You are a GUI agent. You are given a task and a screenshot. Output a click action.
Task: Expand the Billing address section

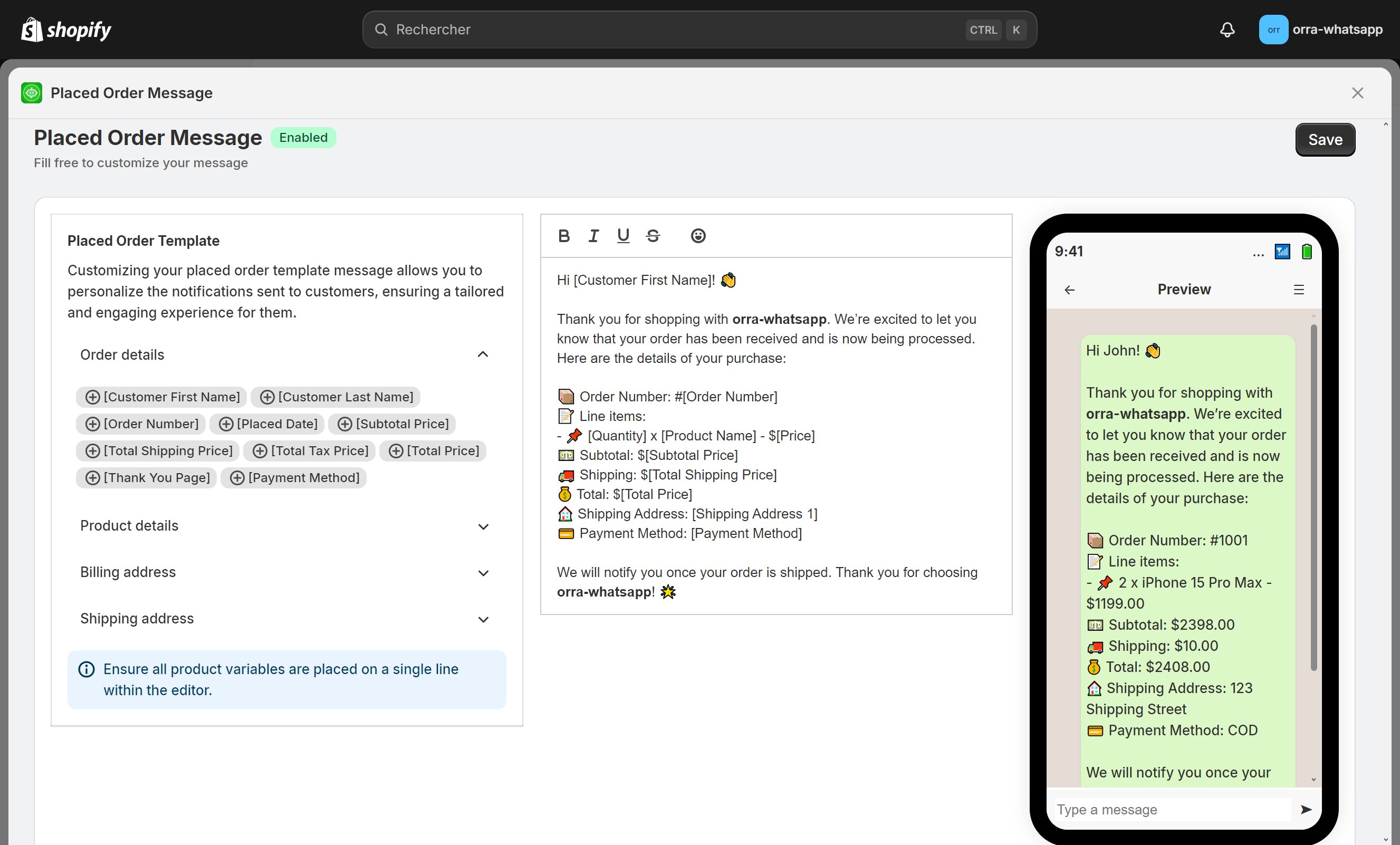(483, 573)
